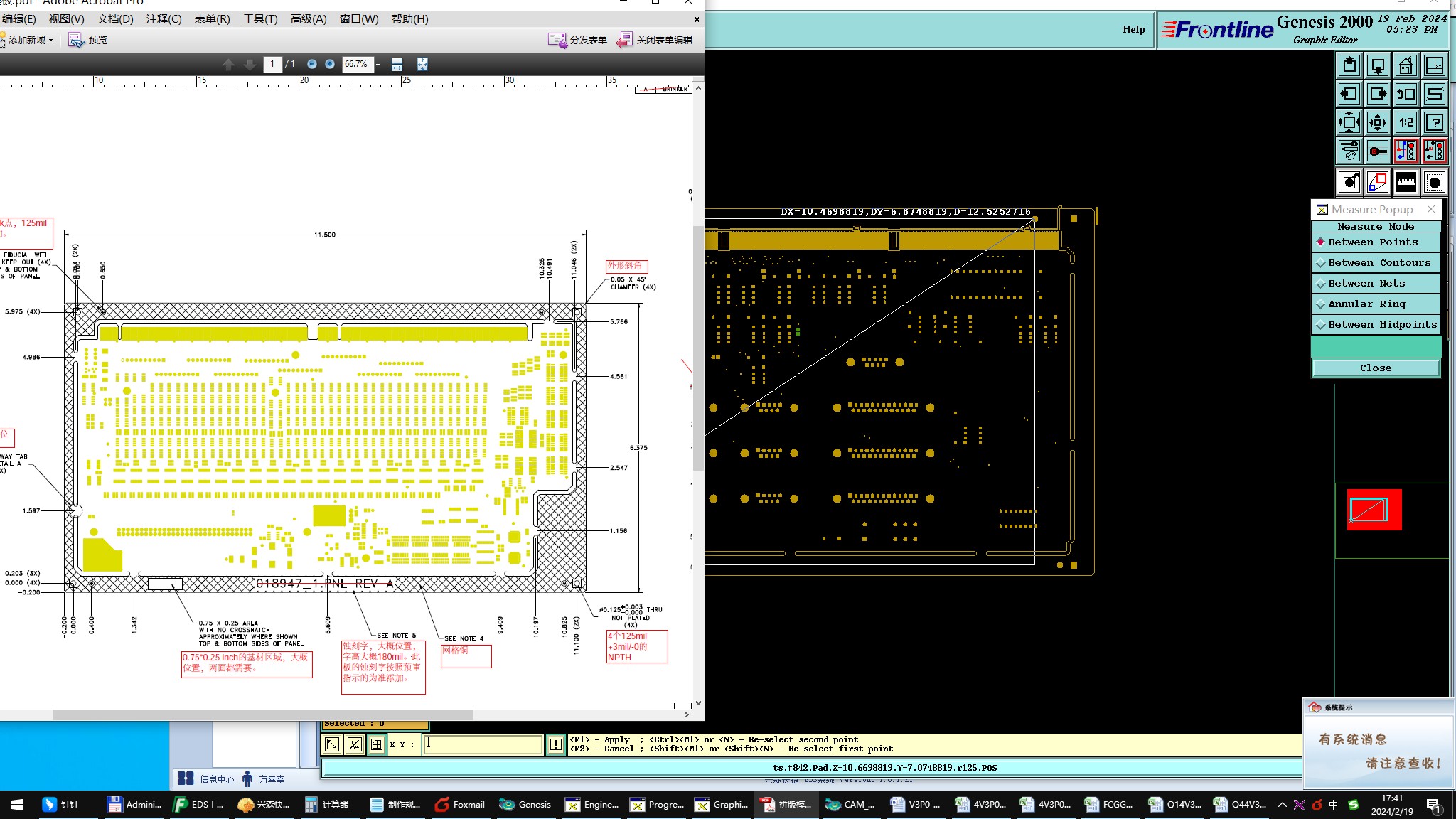Click the pan left arrow icon

tap(1349, 94)
